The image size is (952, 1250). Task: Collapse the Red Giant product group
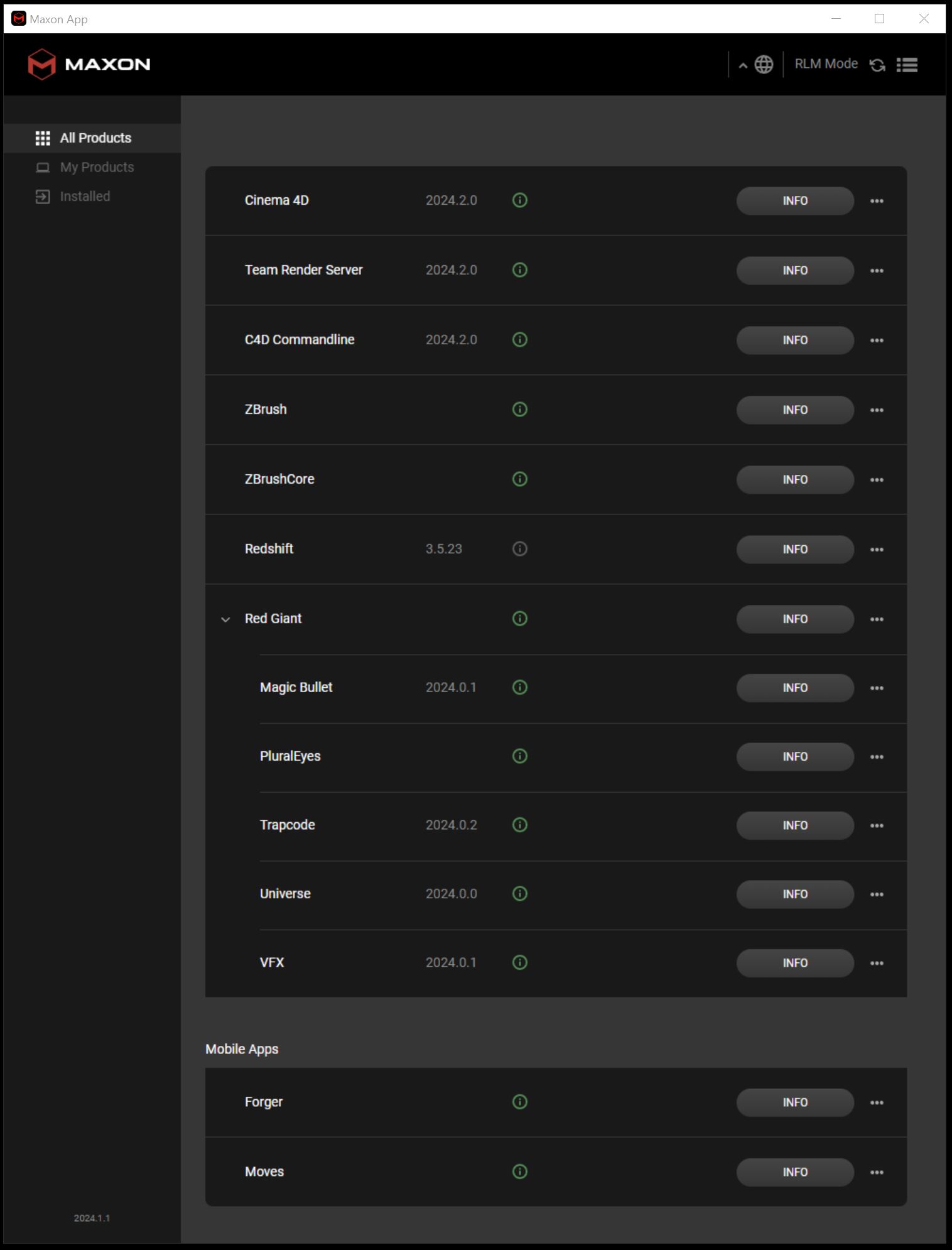[x=225, y=619]
